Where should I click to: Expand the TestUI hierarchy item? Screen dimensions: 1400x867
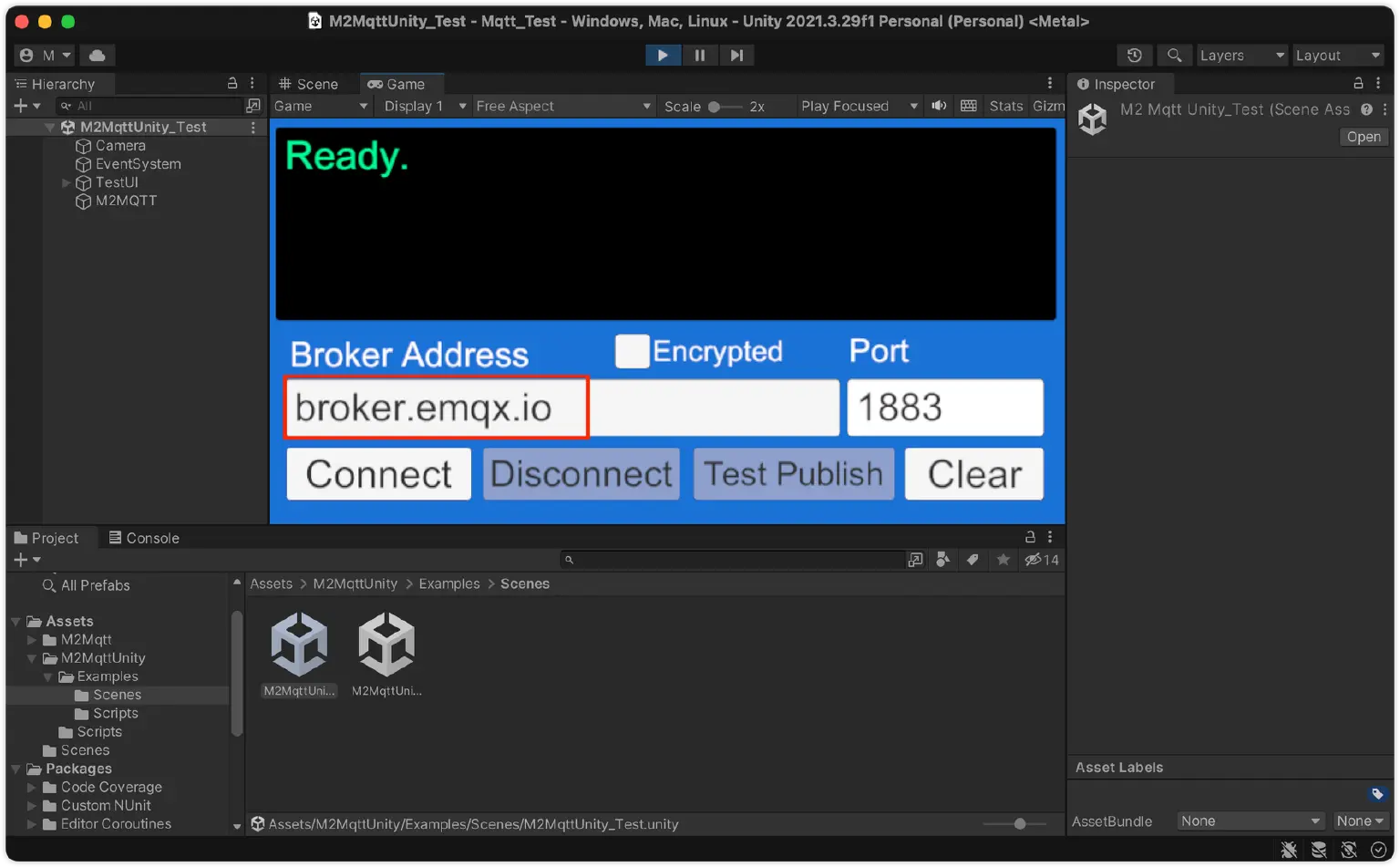coord(67,182)
